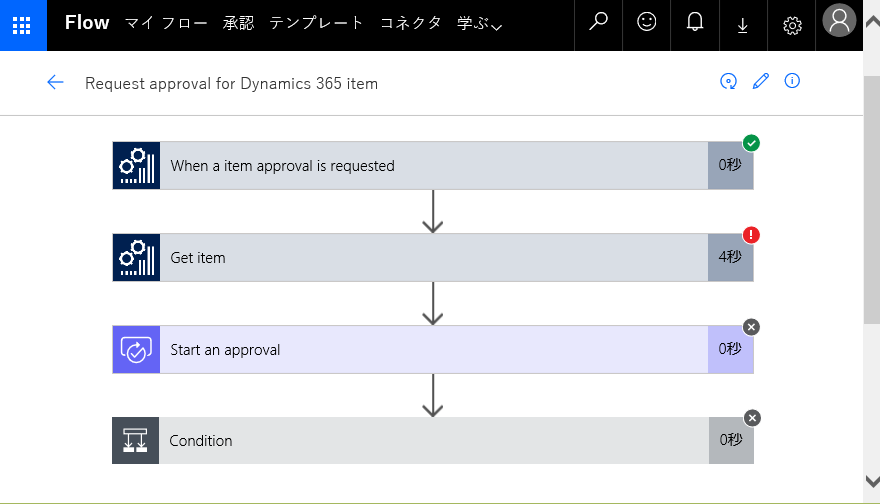Click the green success check badge
The width and height of the screenshot is (880, 504).
tap(751, 143)
